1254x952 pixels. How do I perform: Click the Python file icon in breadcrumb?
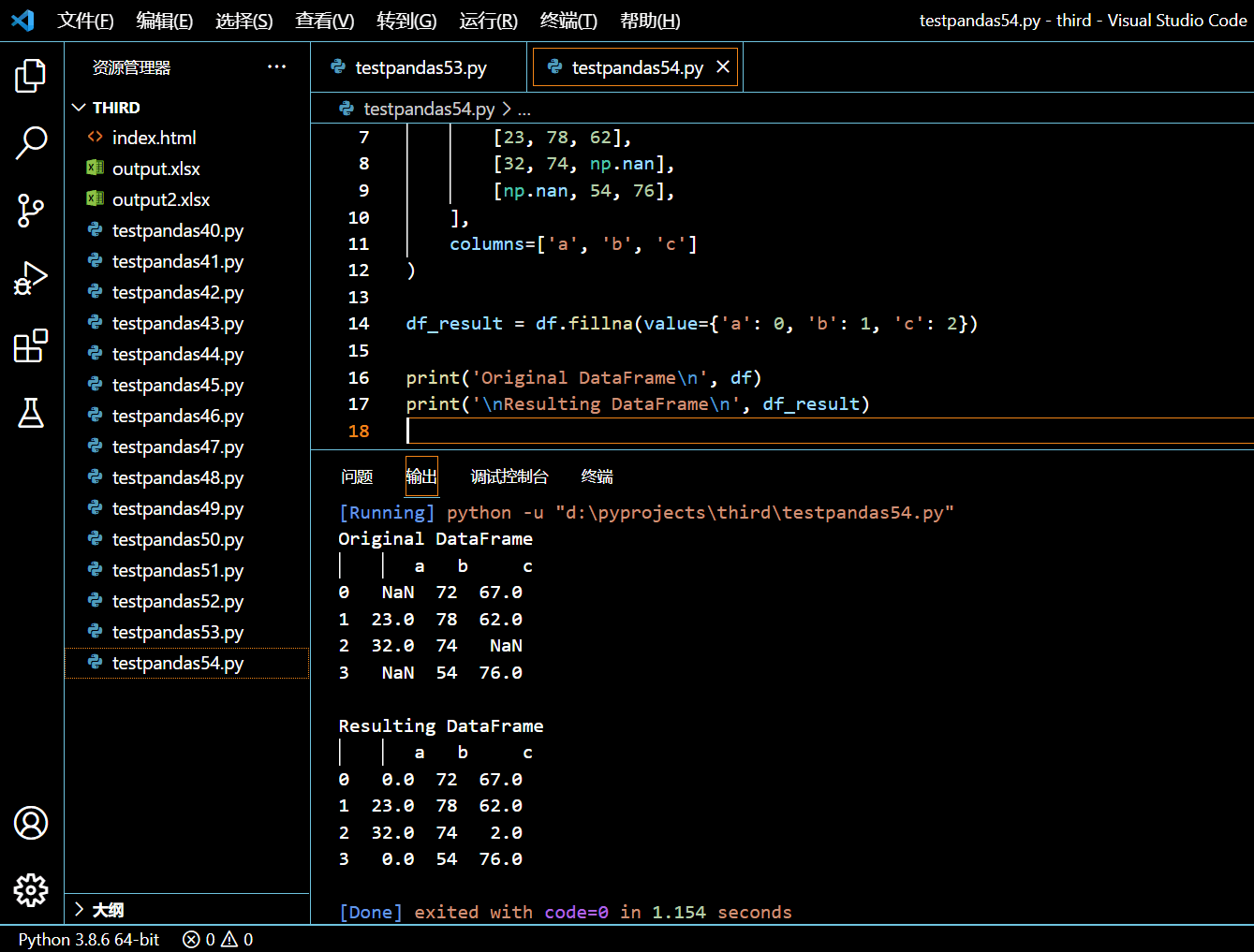[347, 109]
